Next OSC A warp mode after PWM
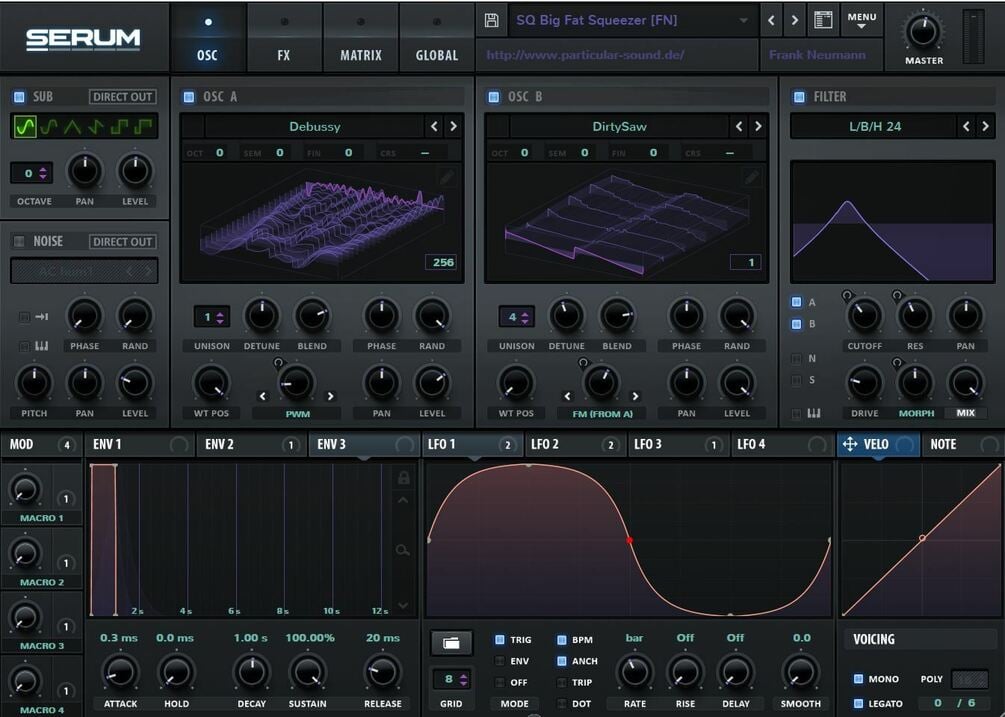 click(x=331, y=396)
